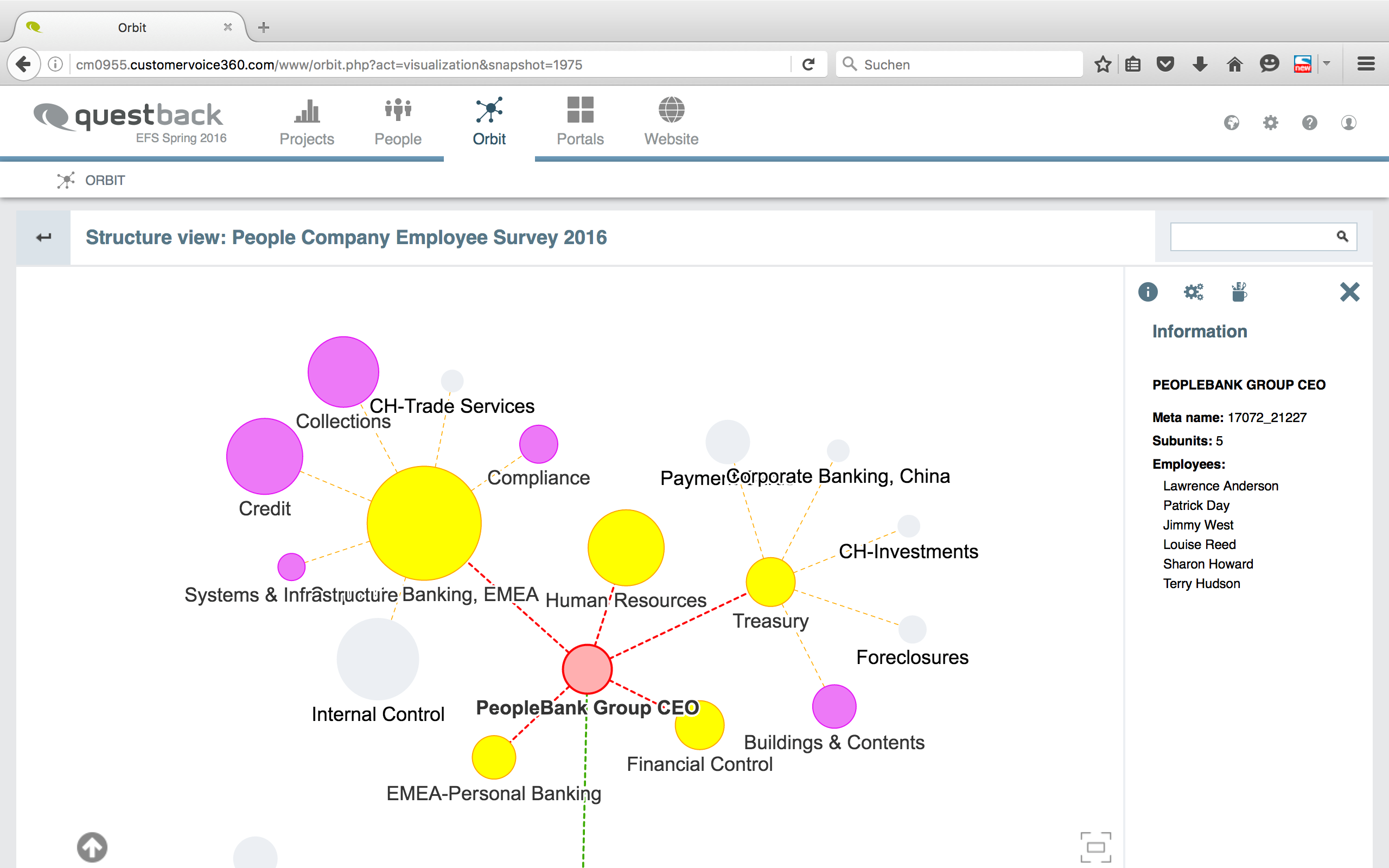Image resolution: width=1389 pixels, height=868 pixels.
Task: Open the help question mark icon
Action: [x=1309, y=122]
